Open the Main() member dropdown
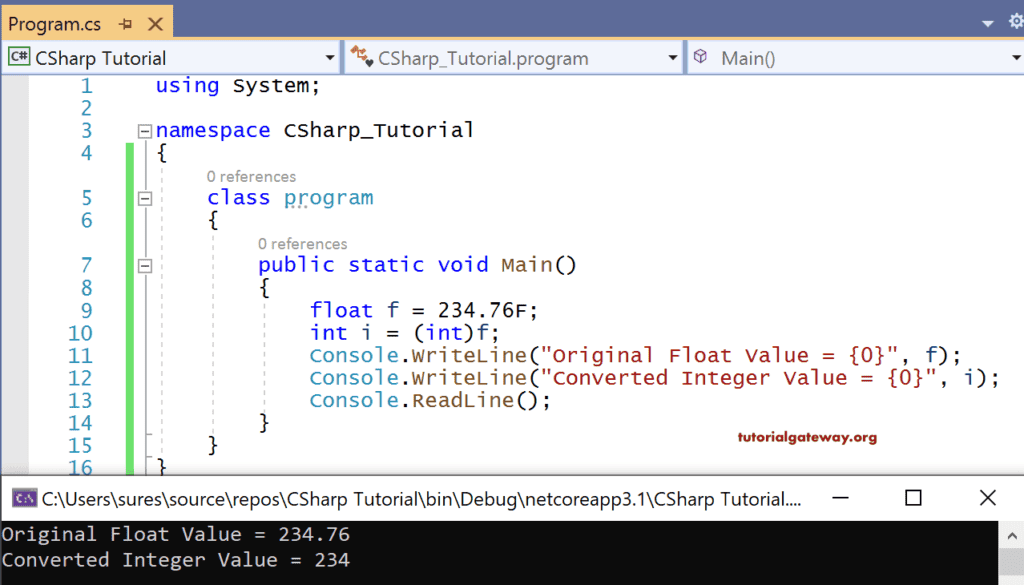This screenshot has width=1024, height=585. (x=1014, y=57)
